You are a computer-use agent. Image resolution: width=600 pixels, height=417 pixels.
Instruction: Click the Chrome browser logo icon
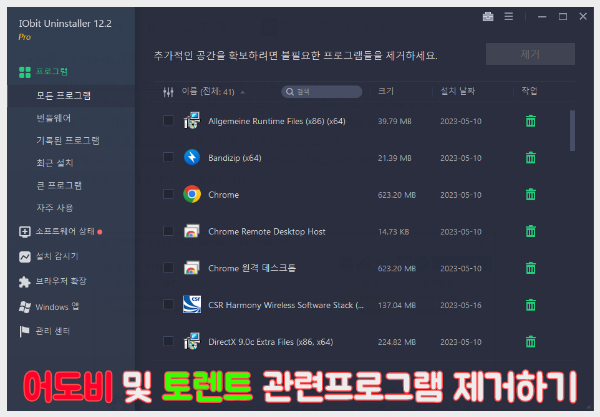point(192,194)
